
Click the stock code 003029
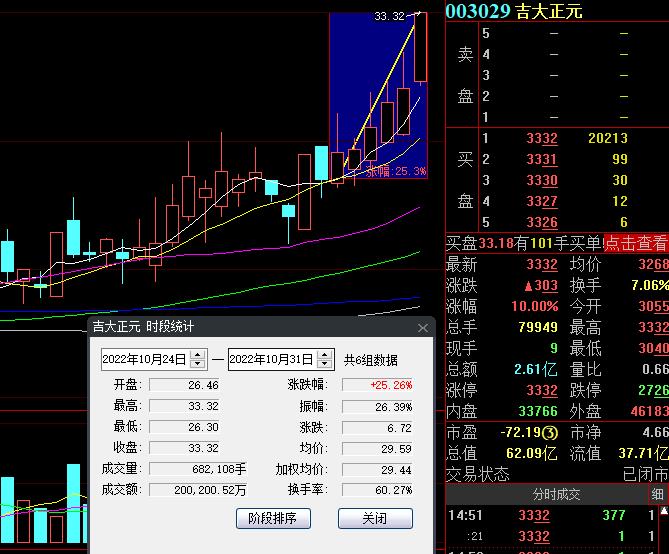[x=477, y=12]
